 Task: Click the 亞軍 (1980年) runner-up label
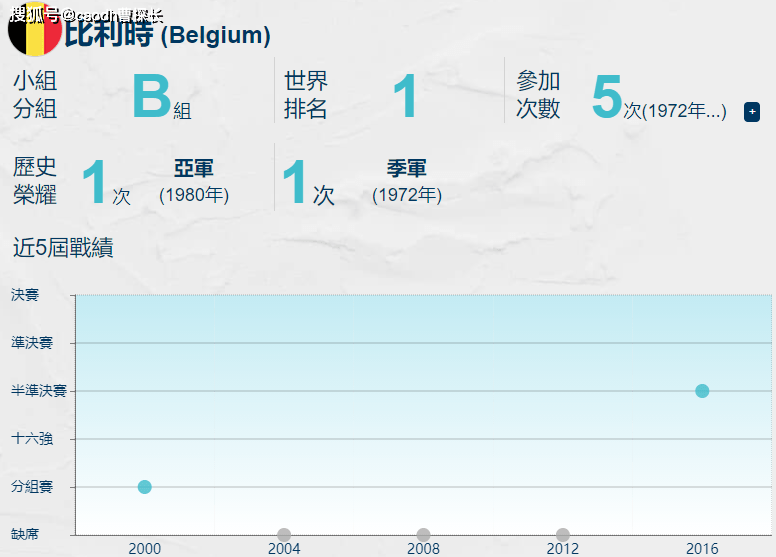(194, 182)
